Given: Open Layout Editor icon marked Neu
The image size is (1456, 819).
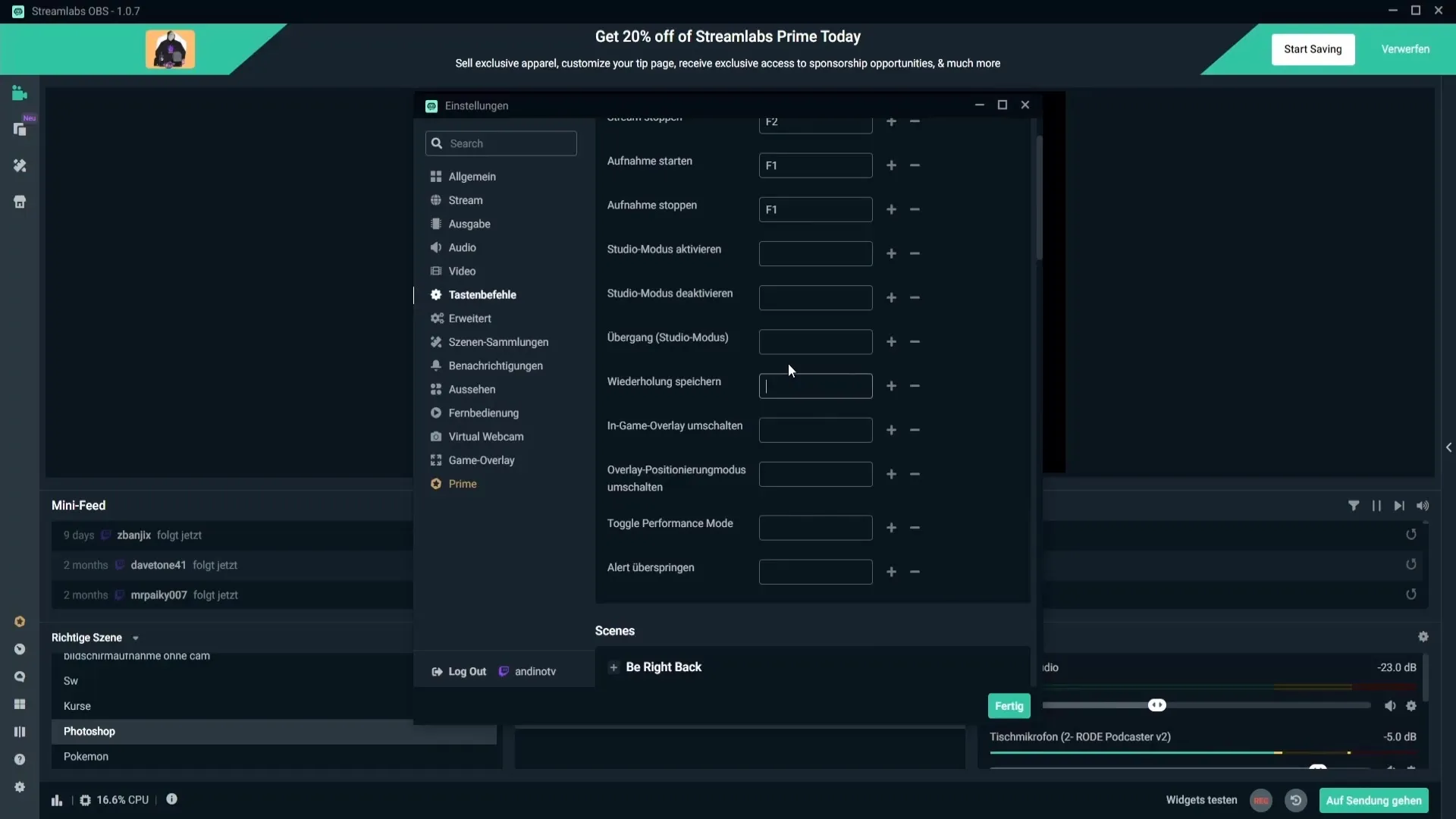Looking at the screenshot, I should [20, 130].
